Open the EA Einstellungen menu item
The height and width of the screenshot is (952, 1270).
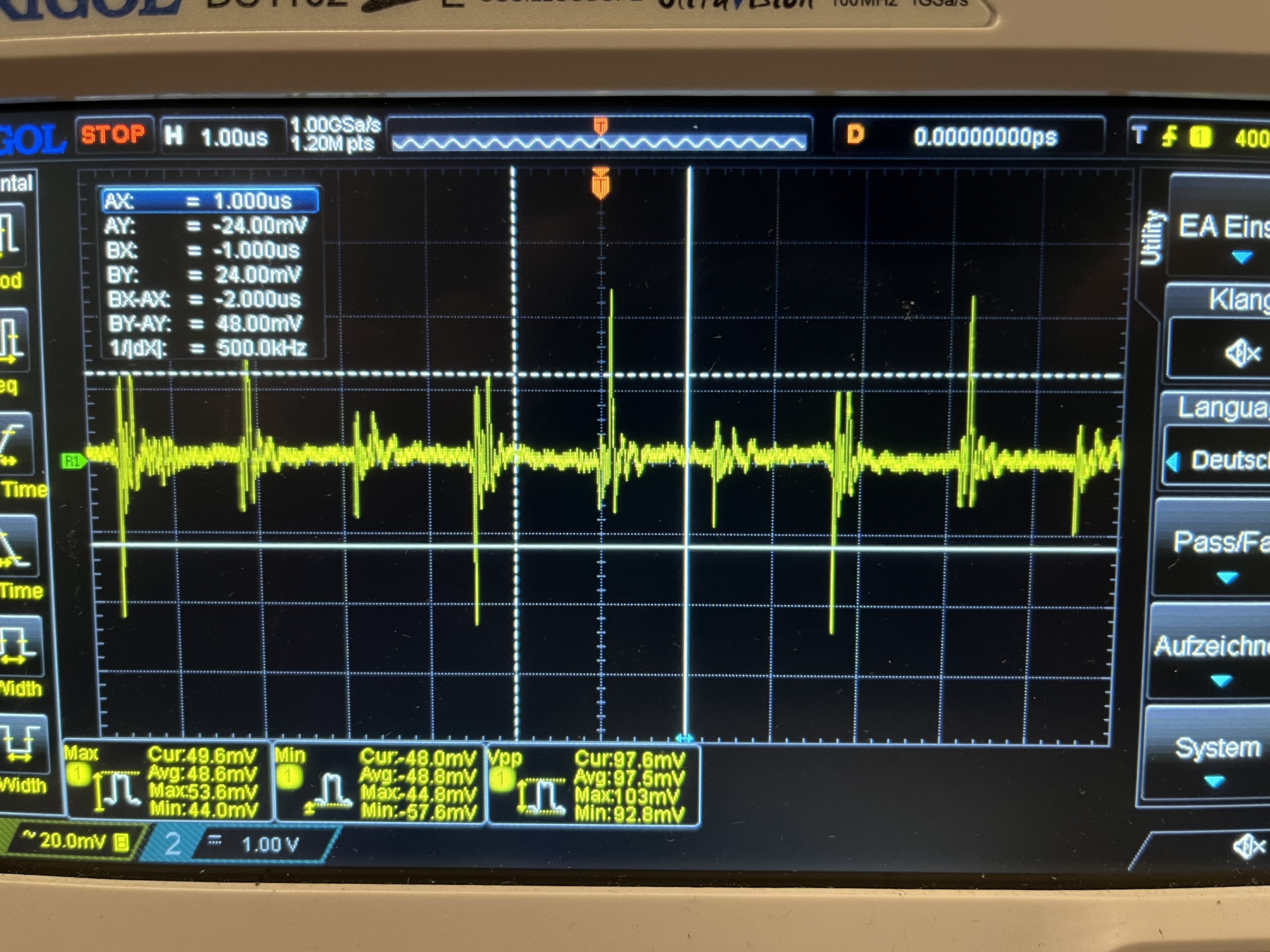pyautogui.click(x=1223, y=227)
